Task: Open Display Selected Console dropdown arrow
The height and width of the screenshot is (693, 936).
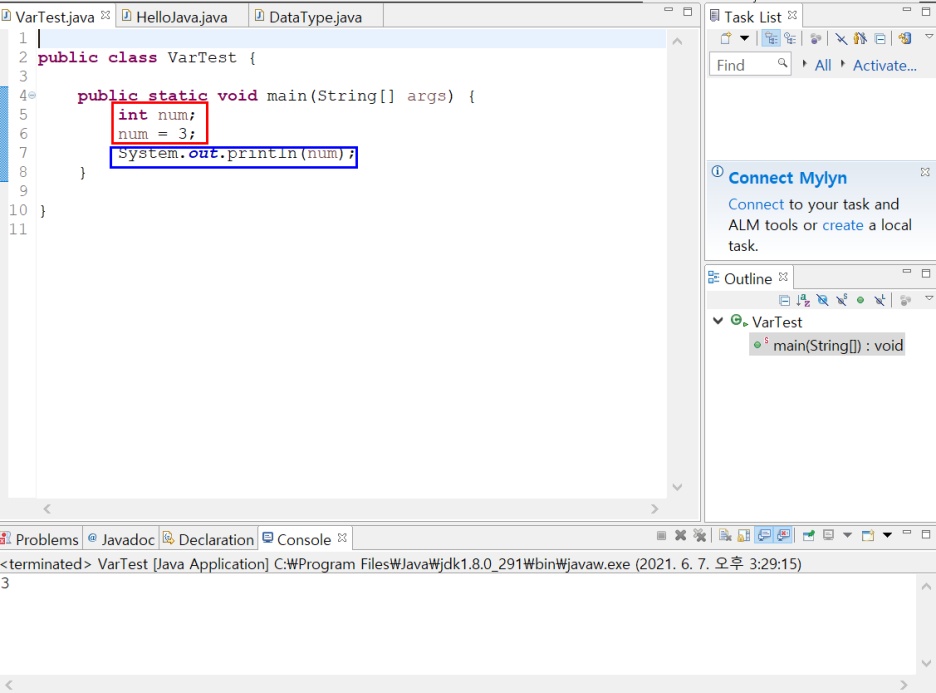Action: click(x=848, y=535)
